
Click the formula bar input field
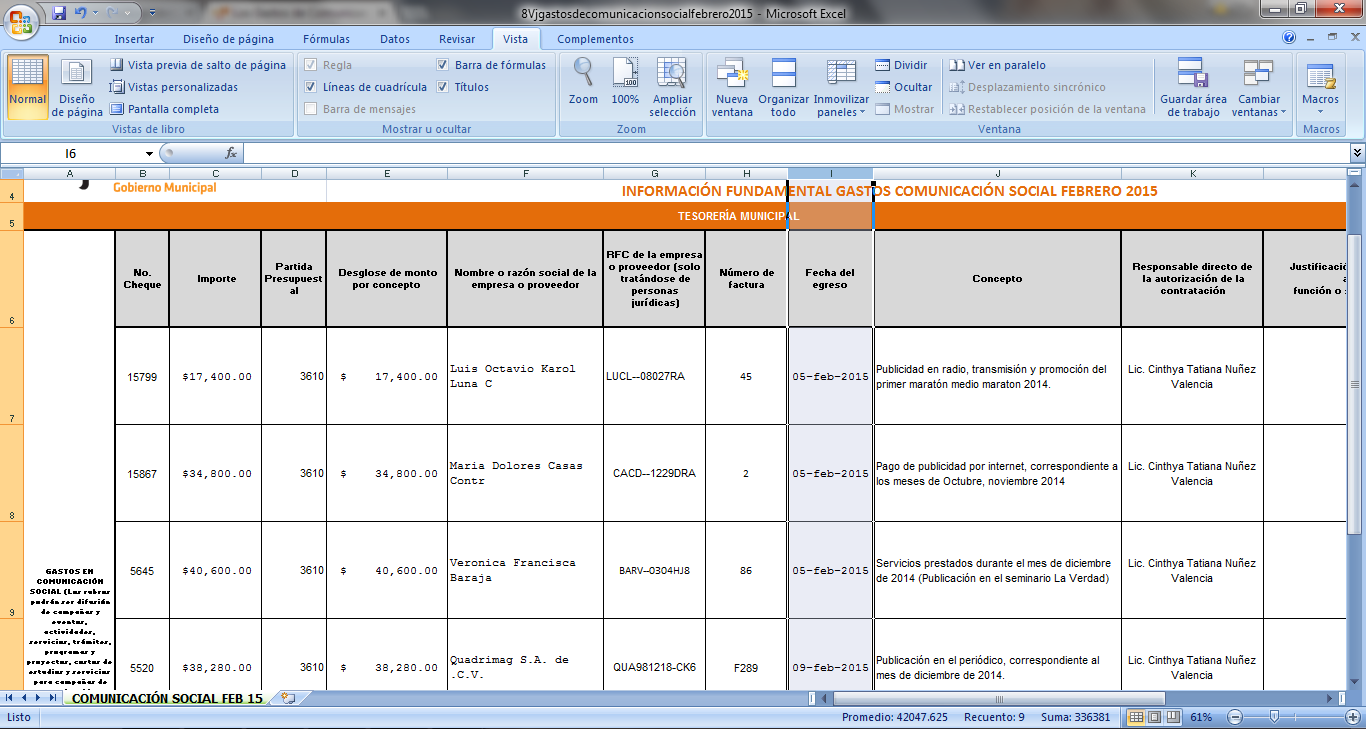tap(796, 153)
